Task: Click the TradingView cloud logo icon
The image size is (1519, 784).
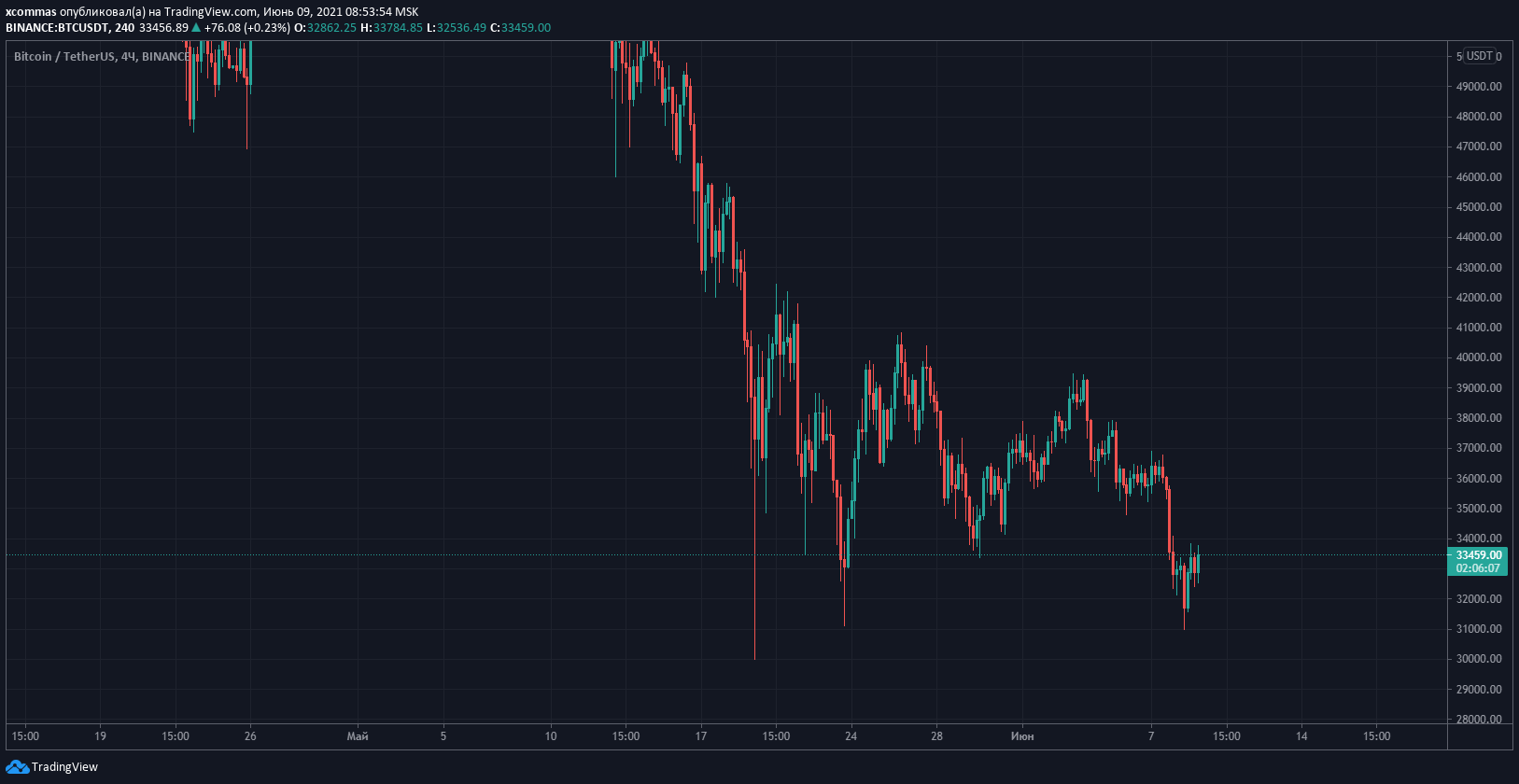Action: pos(17,767)
